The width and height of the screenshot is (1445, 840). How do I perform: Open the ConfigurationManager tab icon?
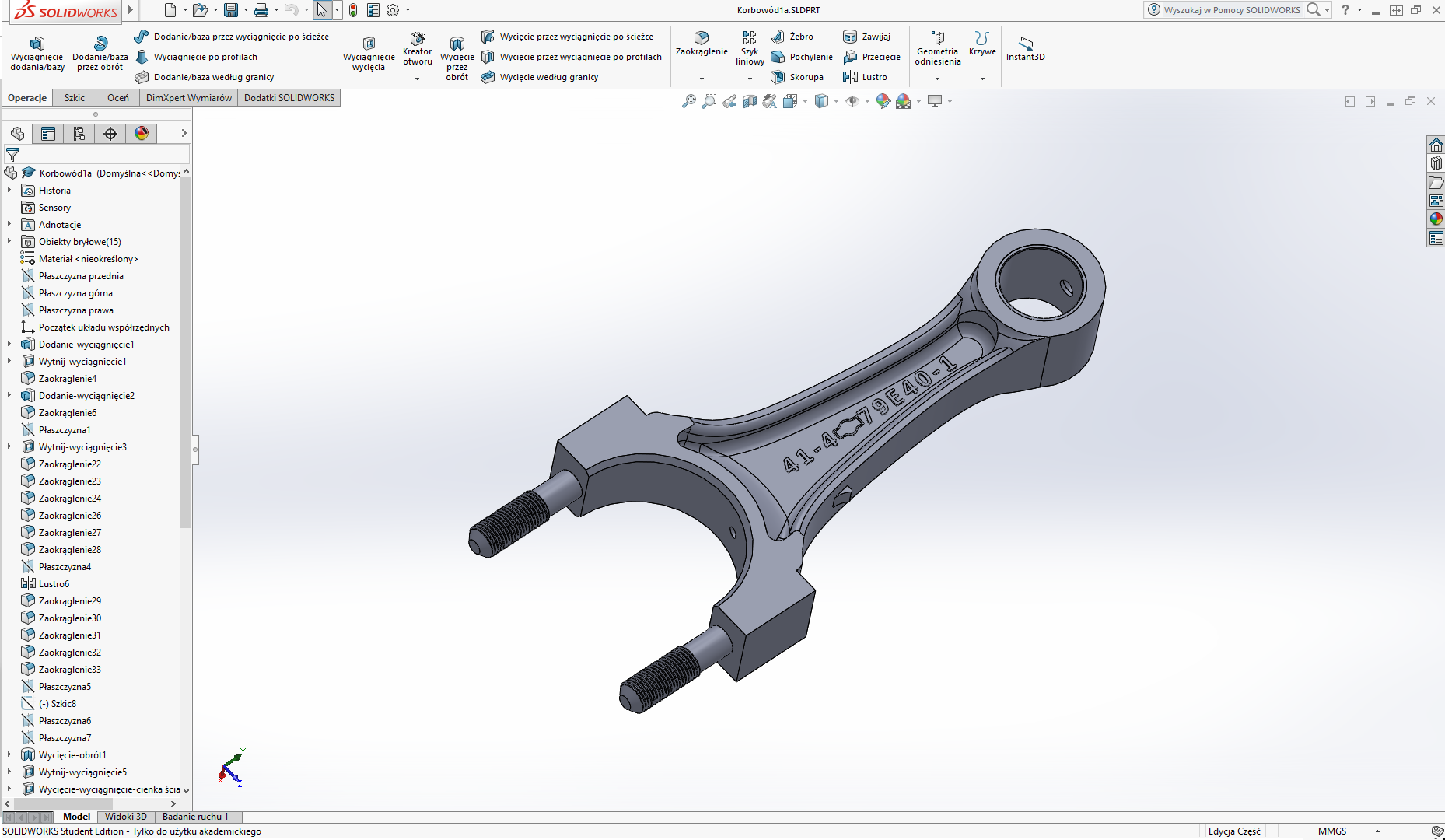pyautogui.click(x=79, y=134)
